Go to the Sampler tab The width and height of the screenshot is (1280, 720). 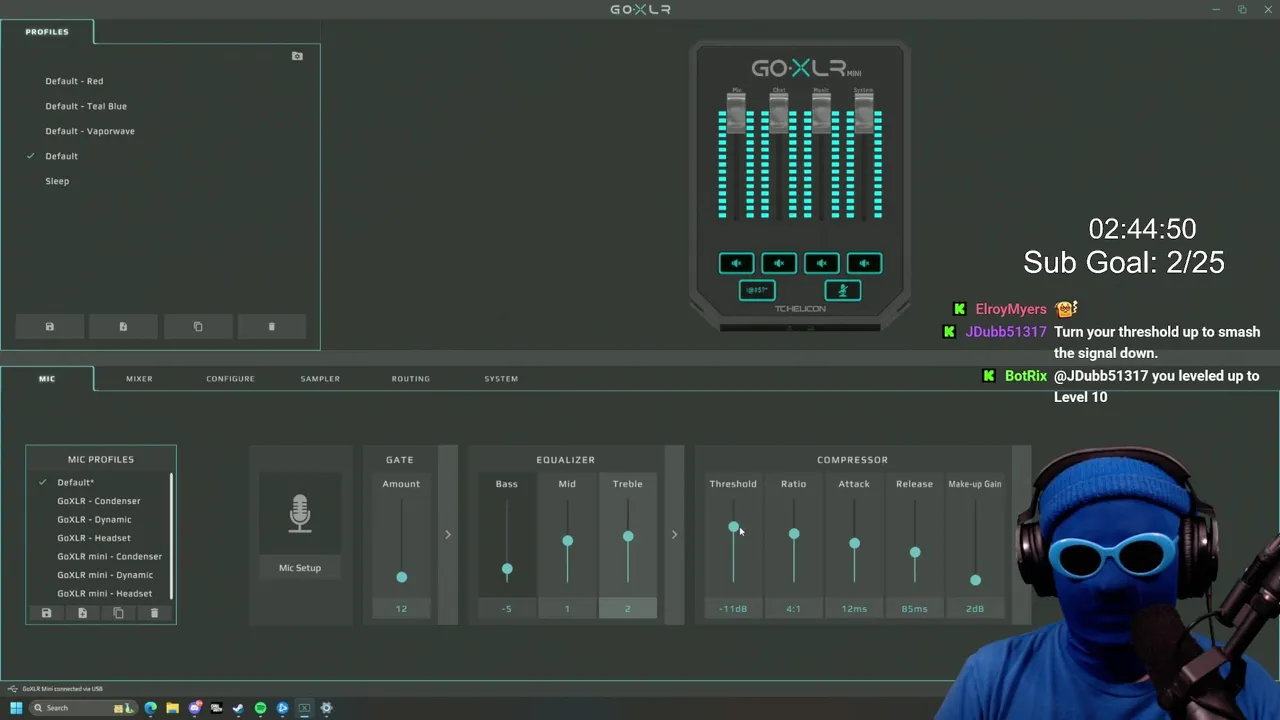point(320,379)
